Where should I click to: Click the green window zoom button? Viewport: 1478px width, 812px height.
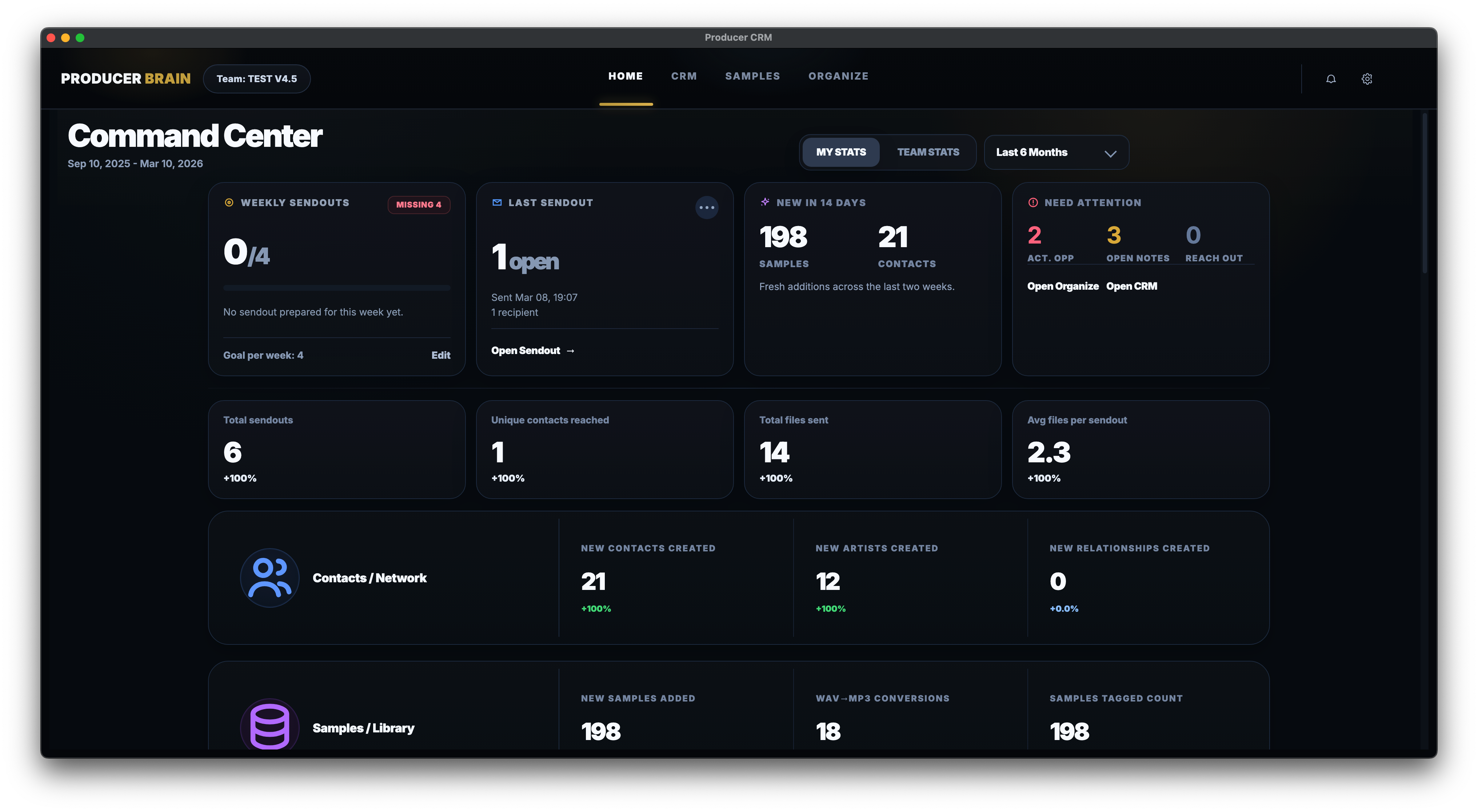click(80, 38)
